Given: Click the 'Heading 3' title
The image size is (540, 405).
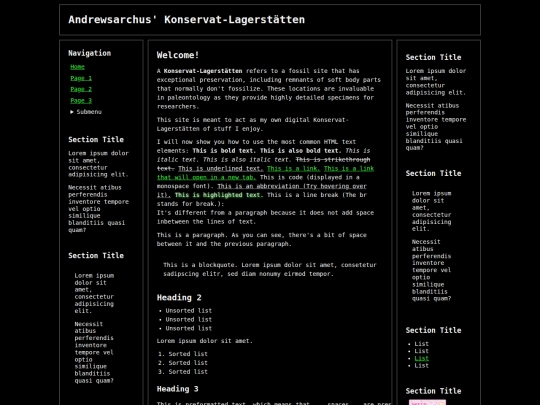Looking at the screenshot, I should [x=177, y=389].
